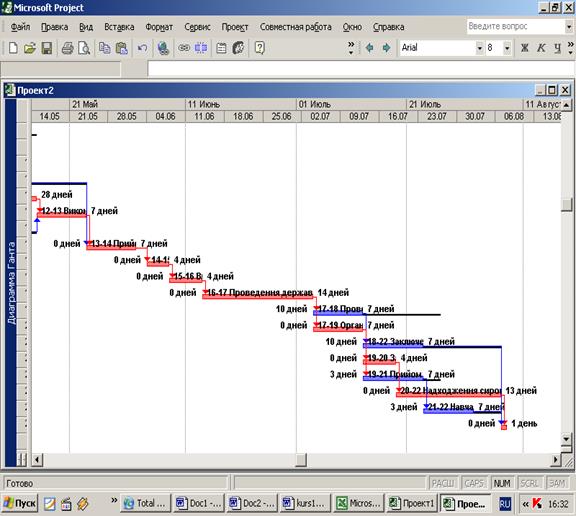
Task: Open help question mark icon
Action: (x=259, y=48)
